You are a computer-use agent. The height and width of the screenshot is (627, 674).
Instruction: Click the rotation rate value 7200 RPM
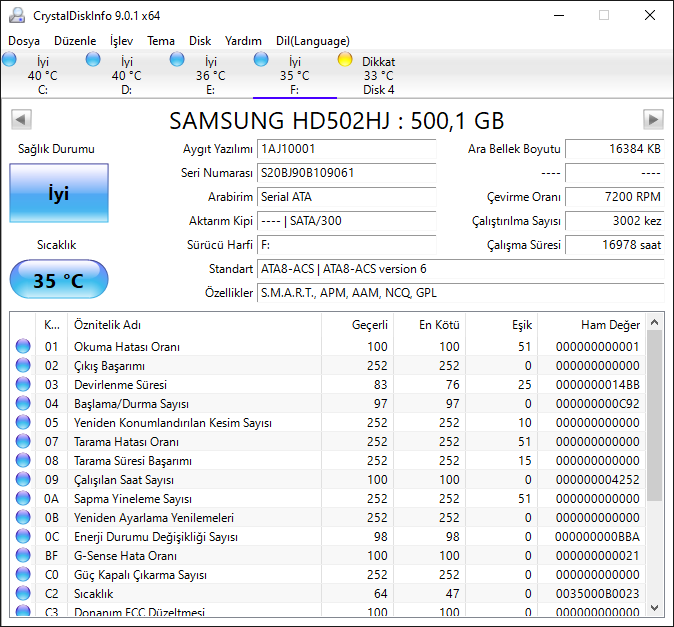pos(615,197)
